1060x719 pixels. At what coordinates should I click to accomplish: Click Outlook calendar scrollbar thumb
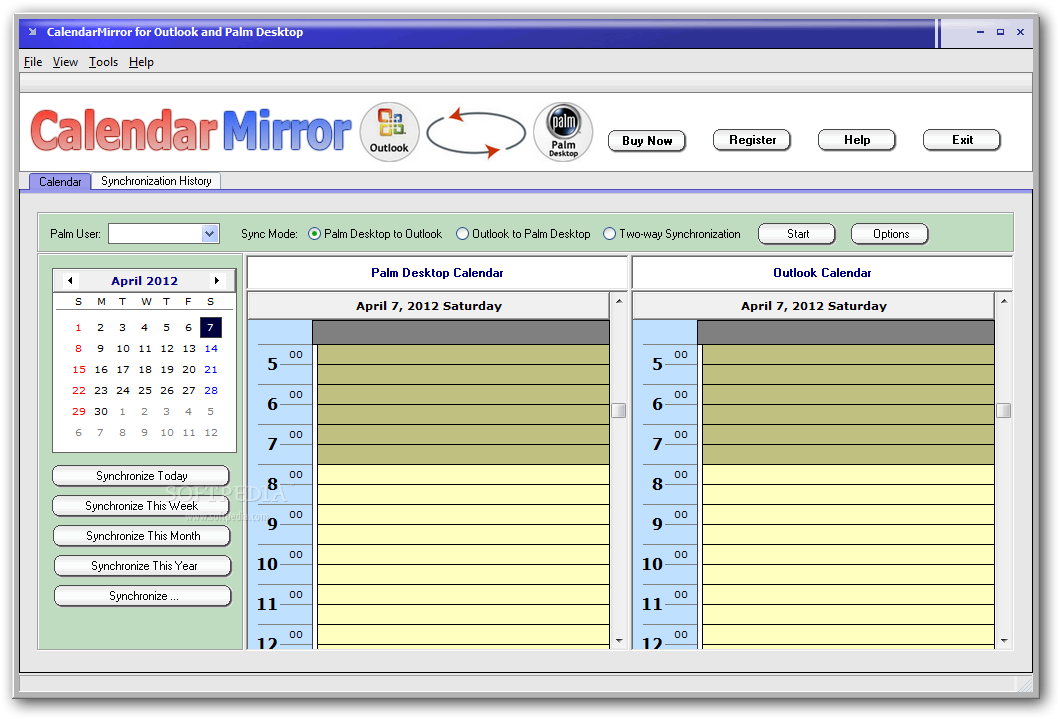[x=1004, y=410]
